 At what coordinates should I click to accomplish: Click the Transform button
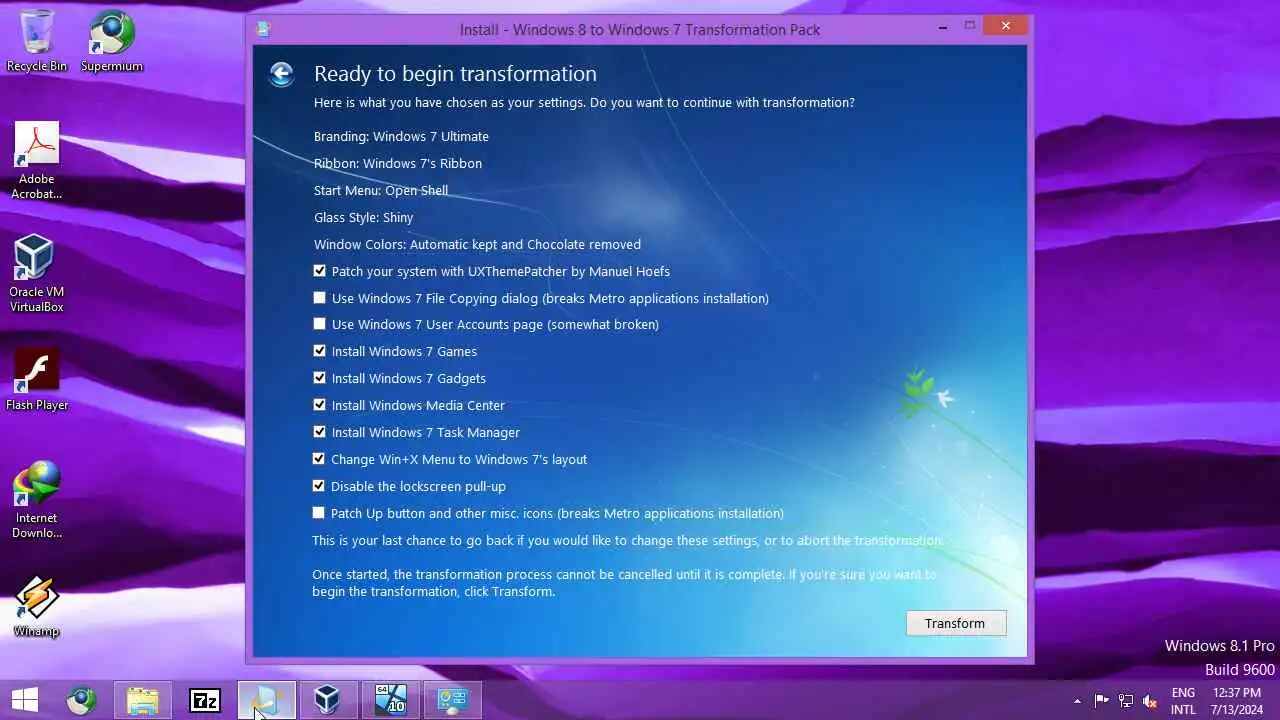click(955, 623)
